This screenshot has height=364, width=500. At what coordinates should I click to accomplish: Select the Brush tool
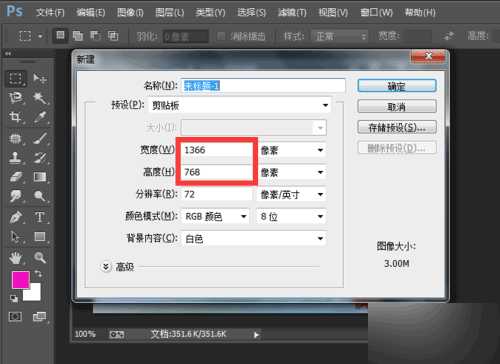click(x=40, y=138)
